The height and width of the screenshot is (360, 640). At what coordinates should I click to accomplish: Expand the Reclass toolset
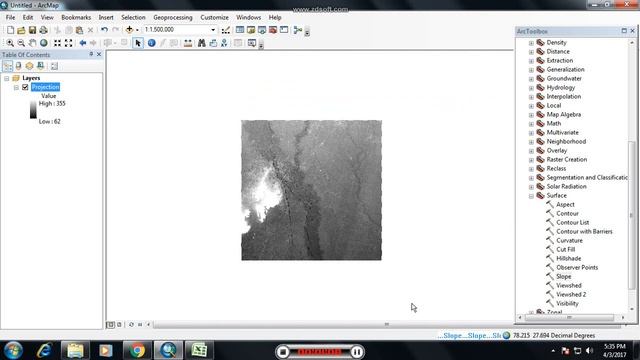click(531, 169)
